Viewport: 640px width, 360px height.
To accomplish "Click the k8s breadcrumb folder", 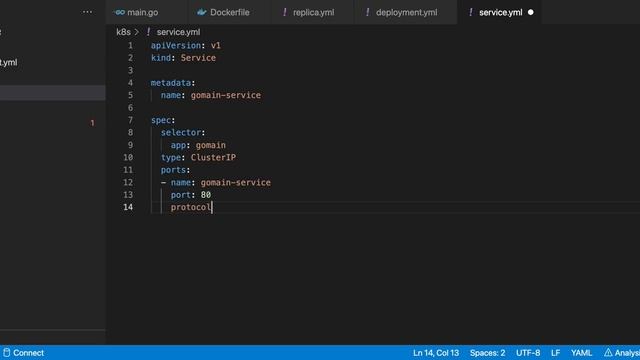I will pyautogui.click(x=123, y=32).
